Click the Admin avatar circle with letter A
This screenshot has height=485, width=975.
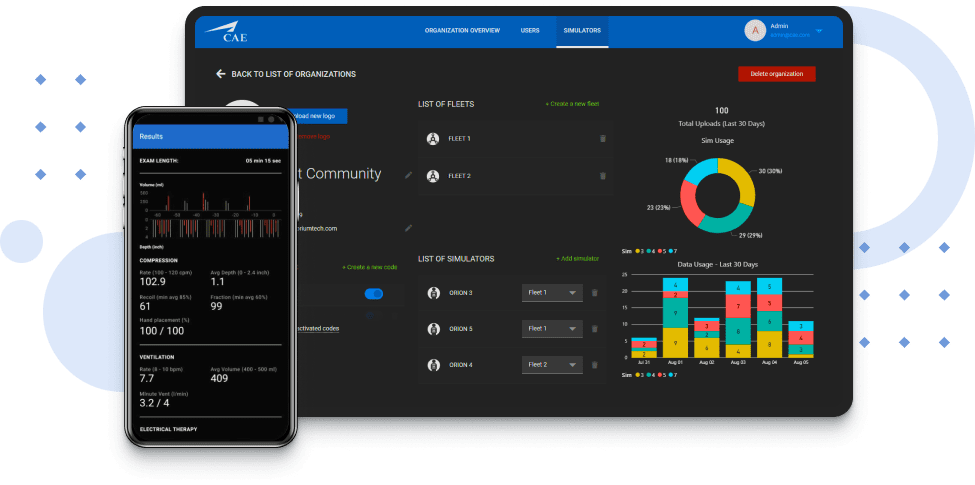755,30
